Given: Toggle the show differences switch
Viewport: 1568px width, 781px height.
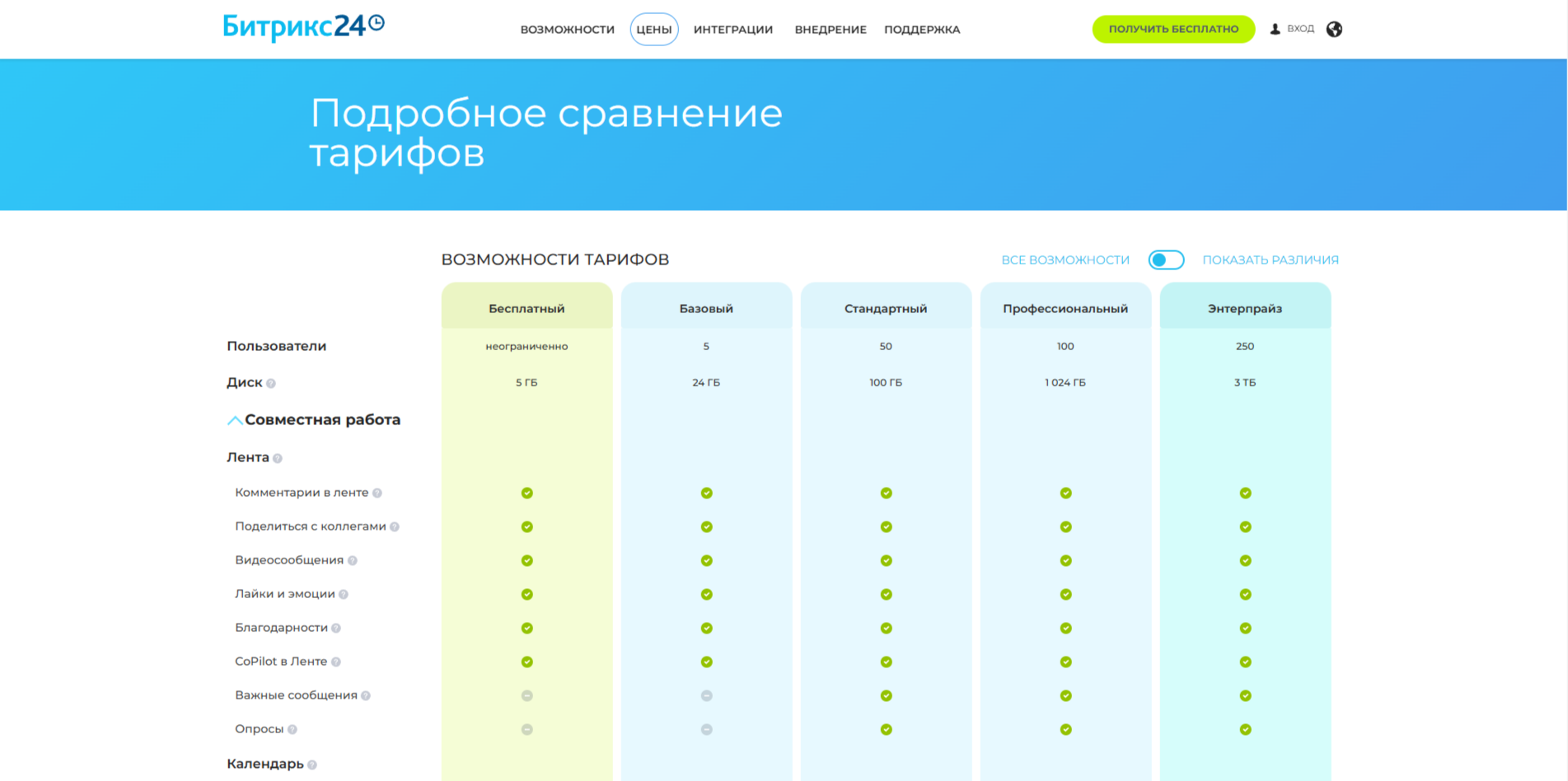Looking at the screenshot, I should coord(1166,260).
